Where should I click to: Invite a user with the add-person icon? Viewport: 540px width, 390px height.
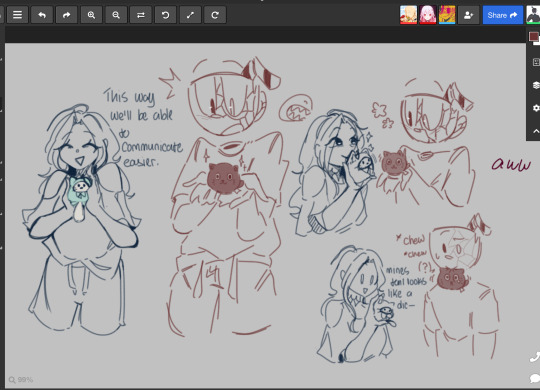(468, 15)
